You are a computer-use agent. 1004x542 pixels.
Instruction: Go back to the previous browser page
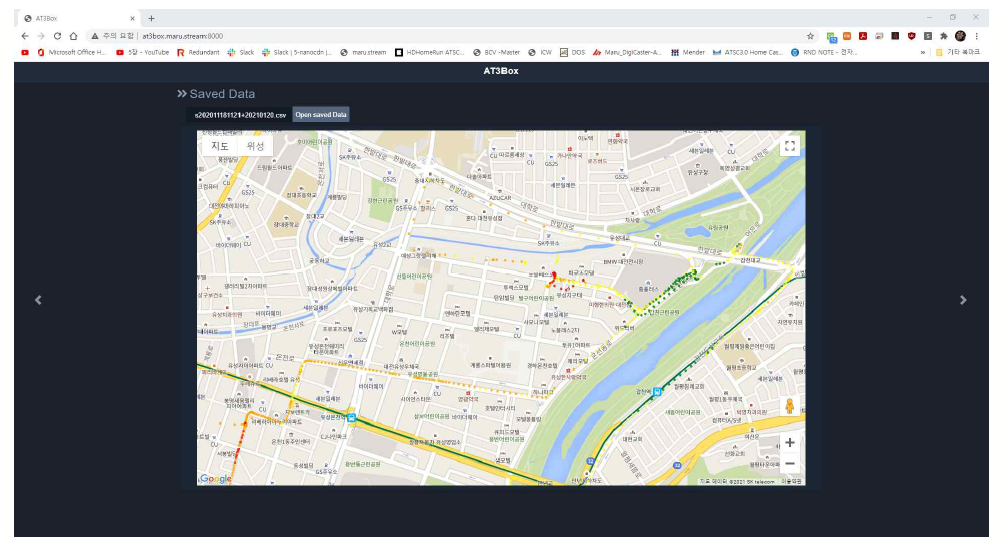pyautogui.click(x=25, y=36)
